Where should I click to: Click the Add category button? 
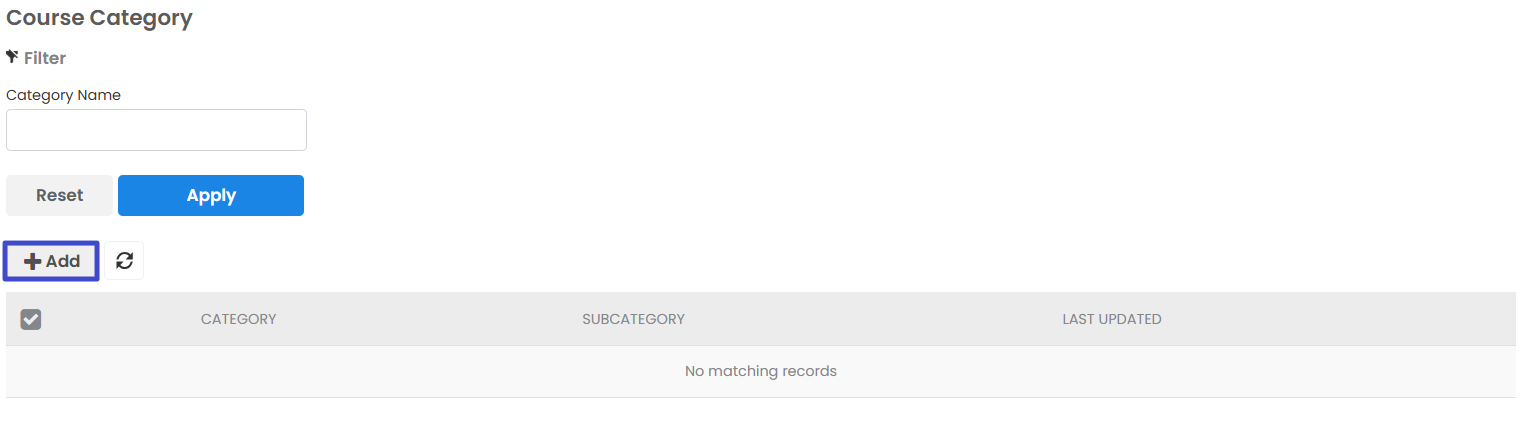(x=52, y=261)
